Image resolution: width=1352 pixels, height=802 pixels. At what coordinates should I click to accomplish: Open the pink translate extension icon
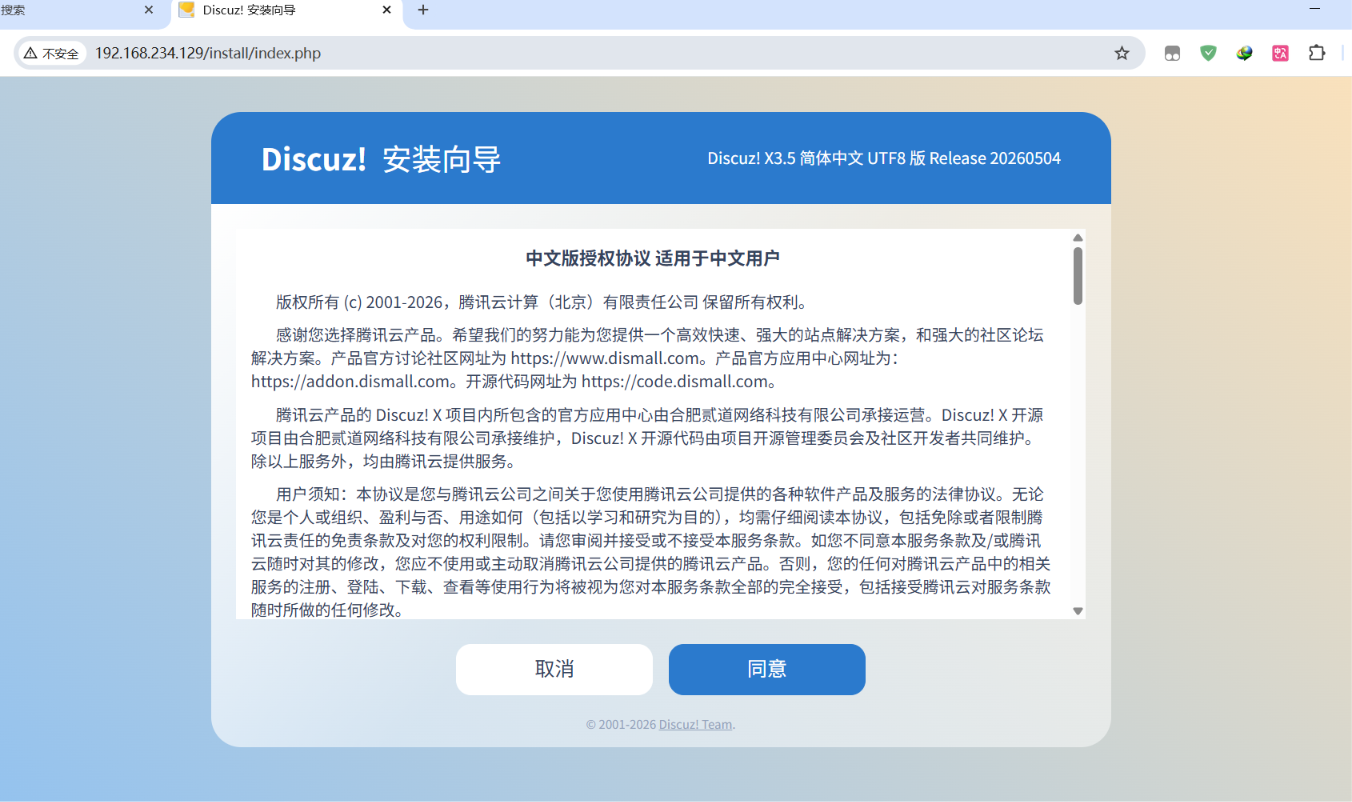(1280, 53)
